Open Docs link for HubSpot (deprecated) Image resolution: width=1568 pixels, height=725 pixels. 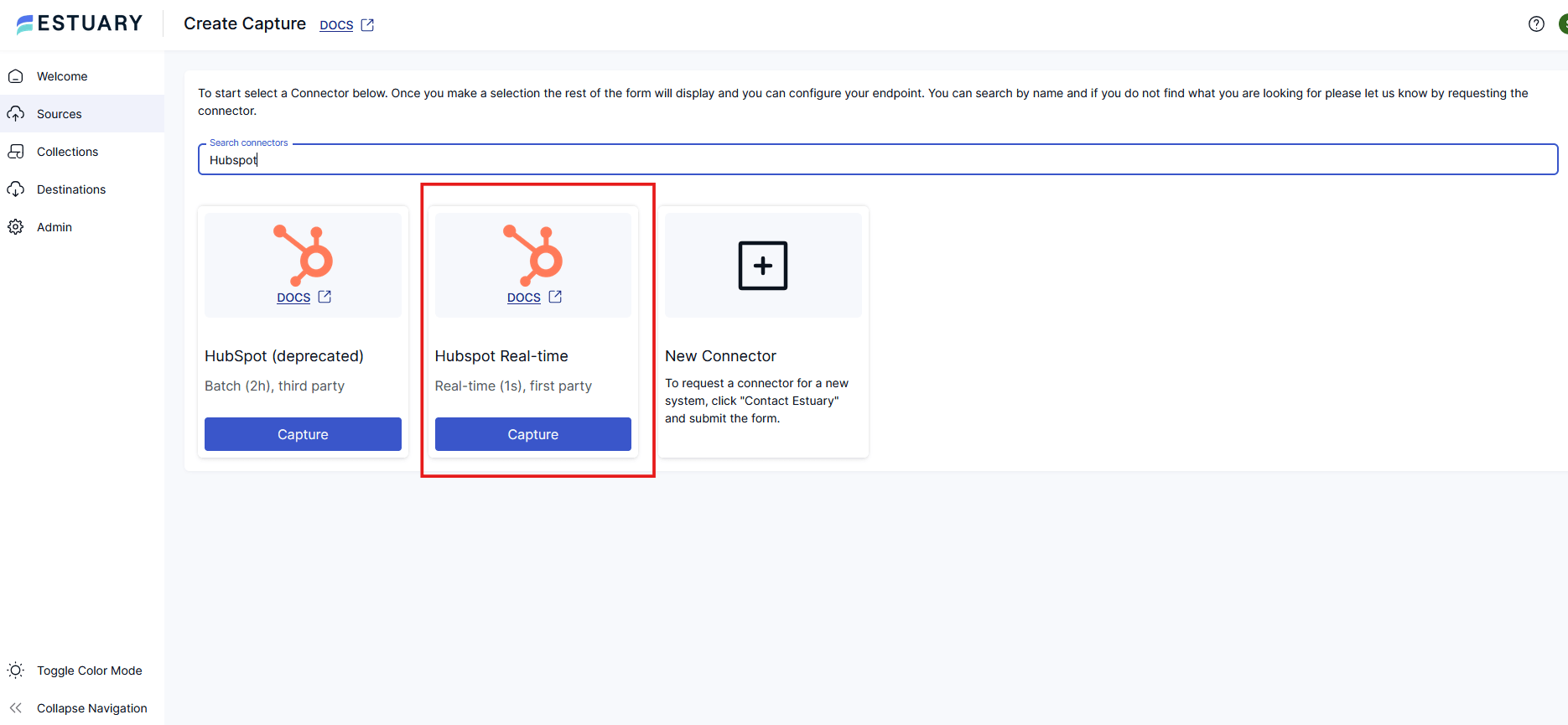coord(293,298)
